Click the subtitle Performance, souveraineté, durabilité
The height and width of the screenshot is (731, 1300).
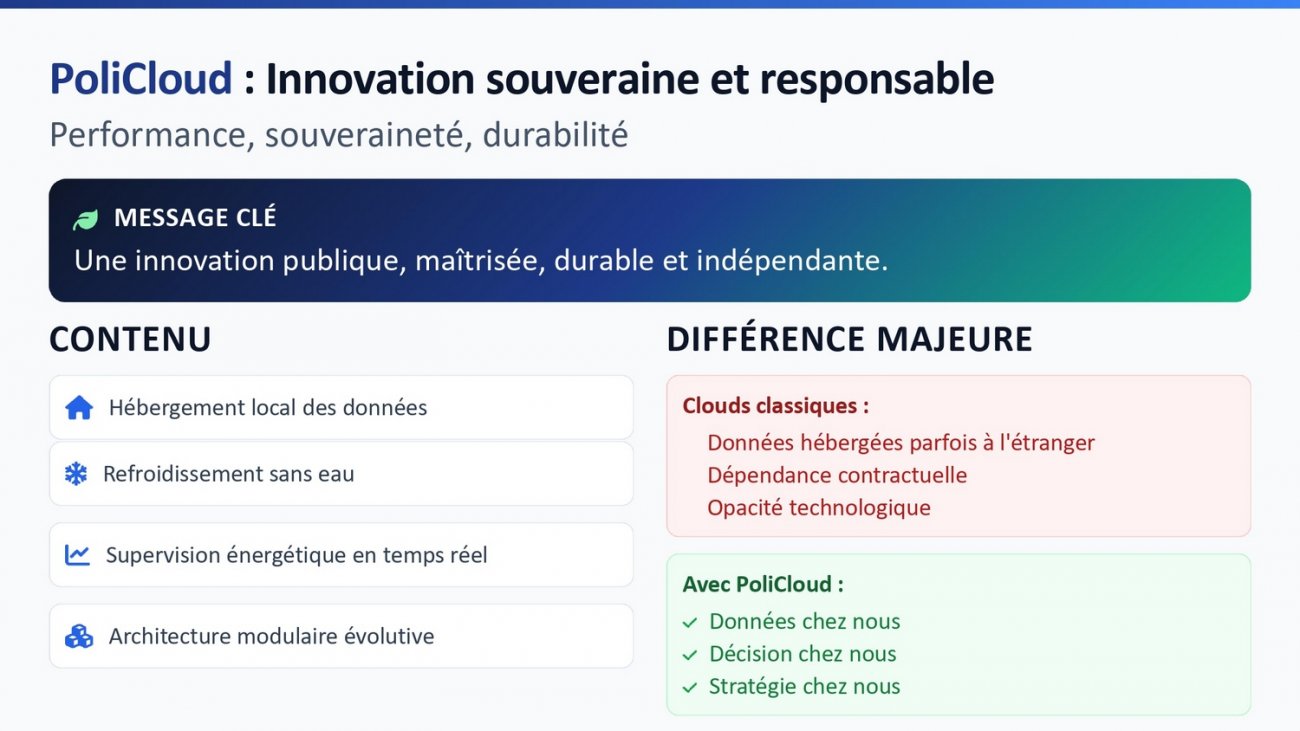tap(339, 134)
